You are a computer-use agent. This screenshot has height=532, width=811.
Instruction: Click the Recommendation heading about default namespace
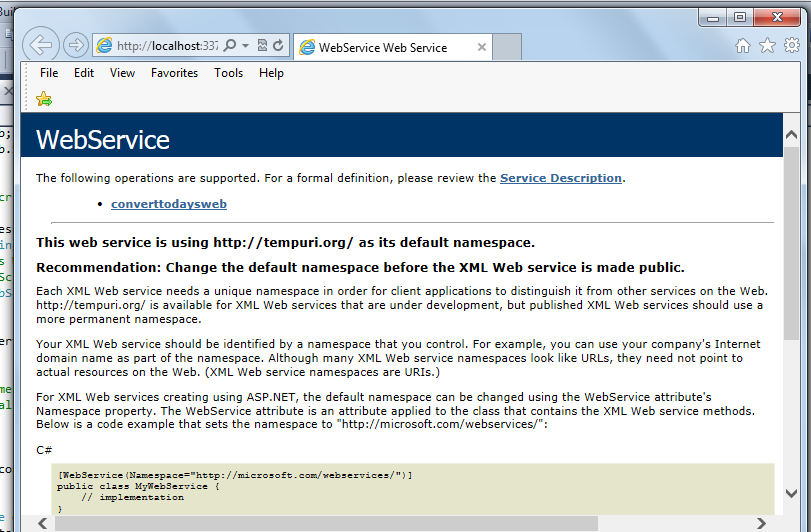[360, 267]
